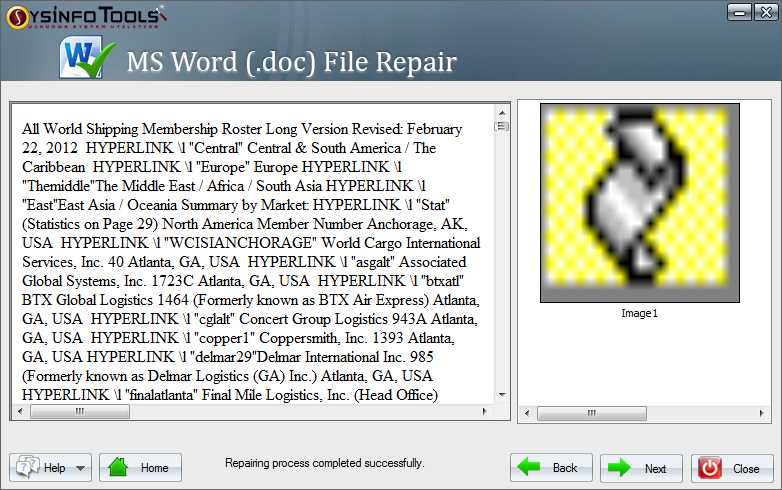Click text 'Final Mile Logistics, Inc.'
Screen dimensions: 782x490
(x=275, y=395)
